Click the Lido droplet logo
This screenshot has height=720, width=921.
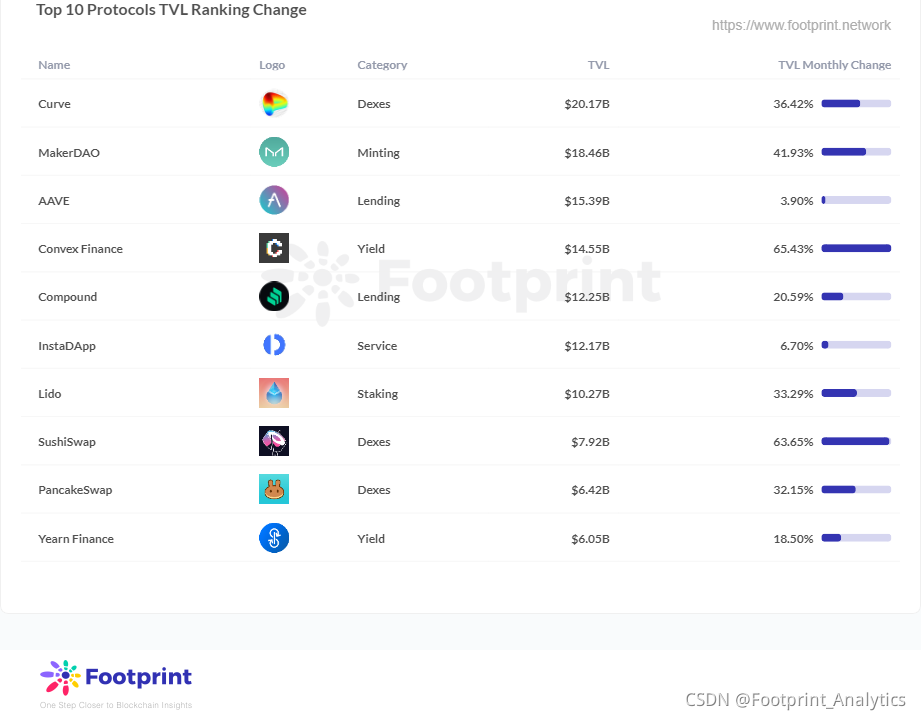[274, 393]
